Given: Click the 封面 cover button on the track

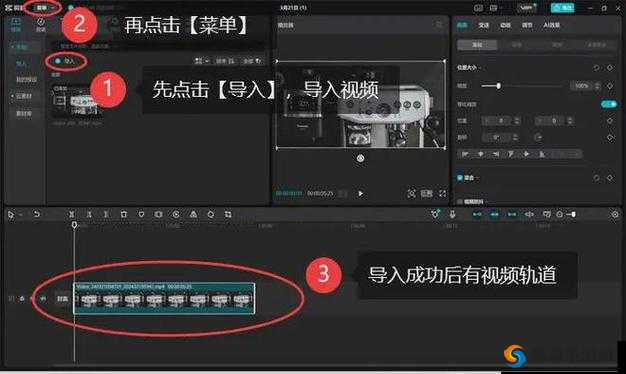Looking at the screenshot, I should coord(62,299).
